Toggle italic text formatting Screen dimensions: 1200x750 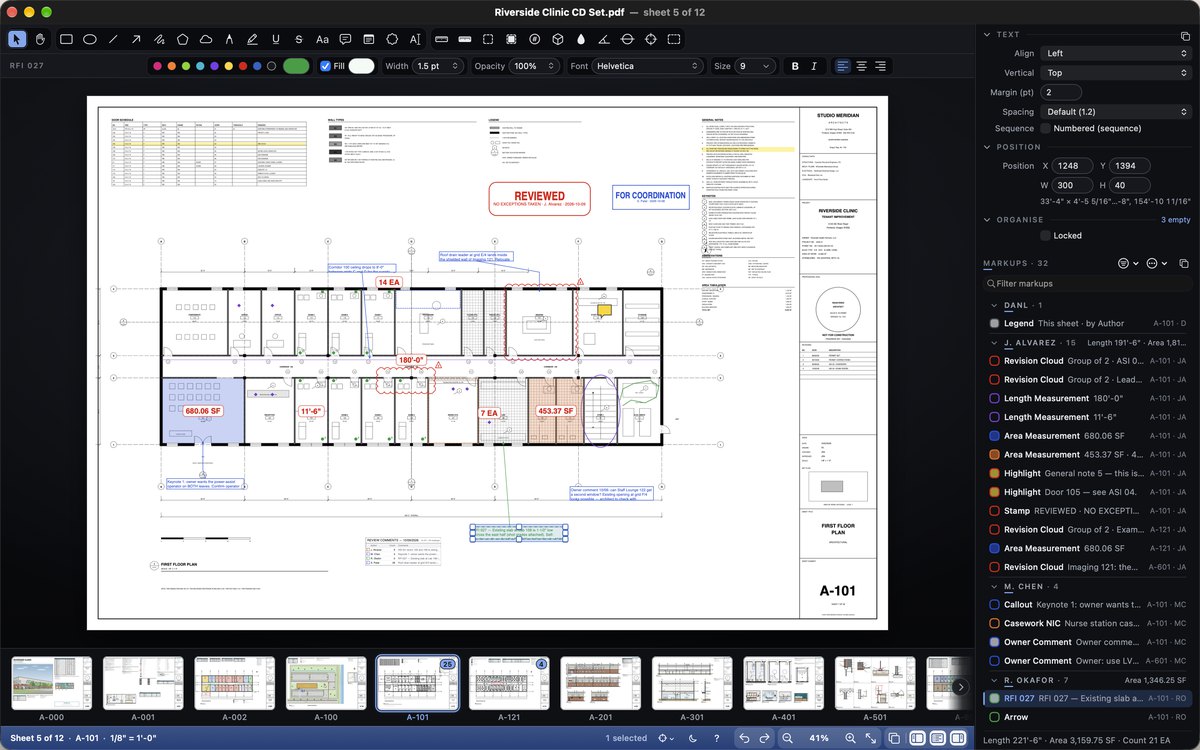click(x=814, y=66)
